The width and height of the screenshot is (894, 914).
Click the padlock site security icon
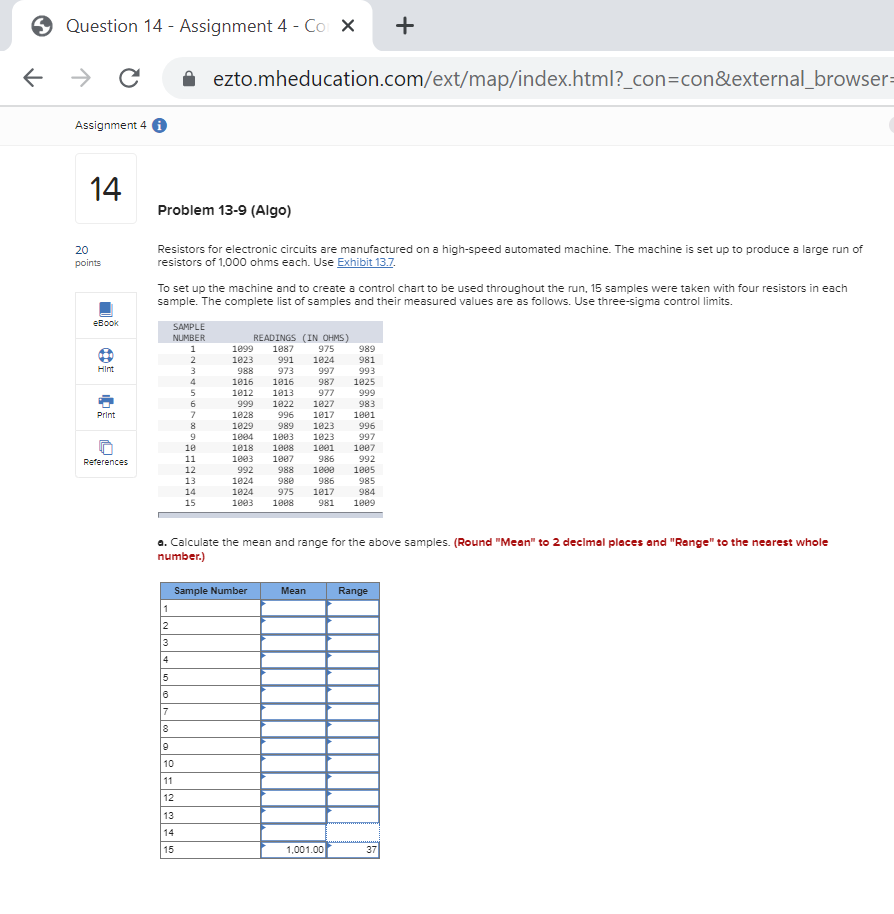189,79
